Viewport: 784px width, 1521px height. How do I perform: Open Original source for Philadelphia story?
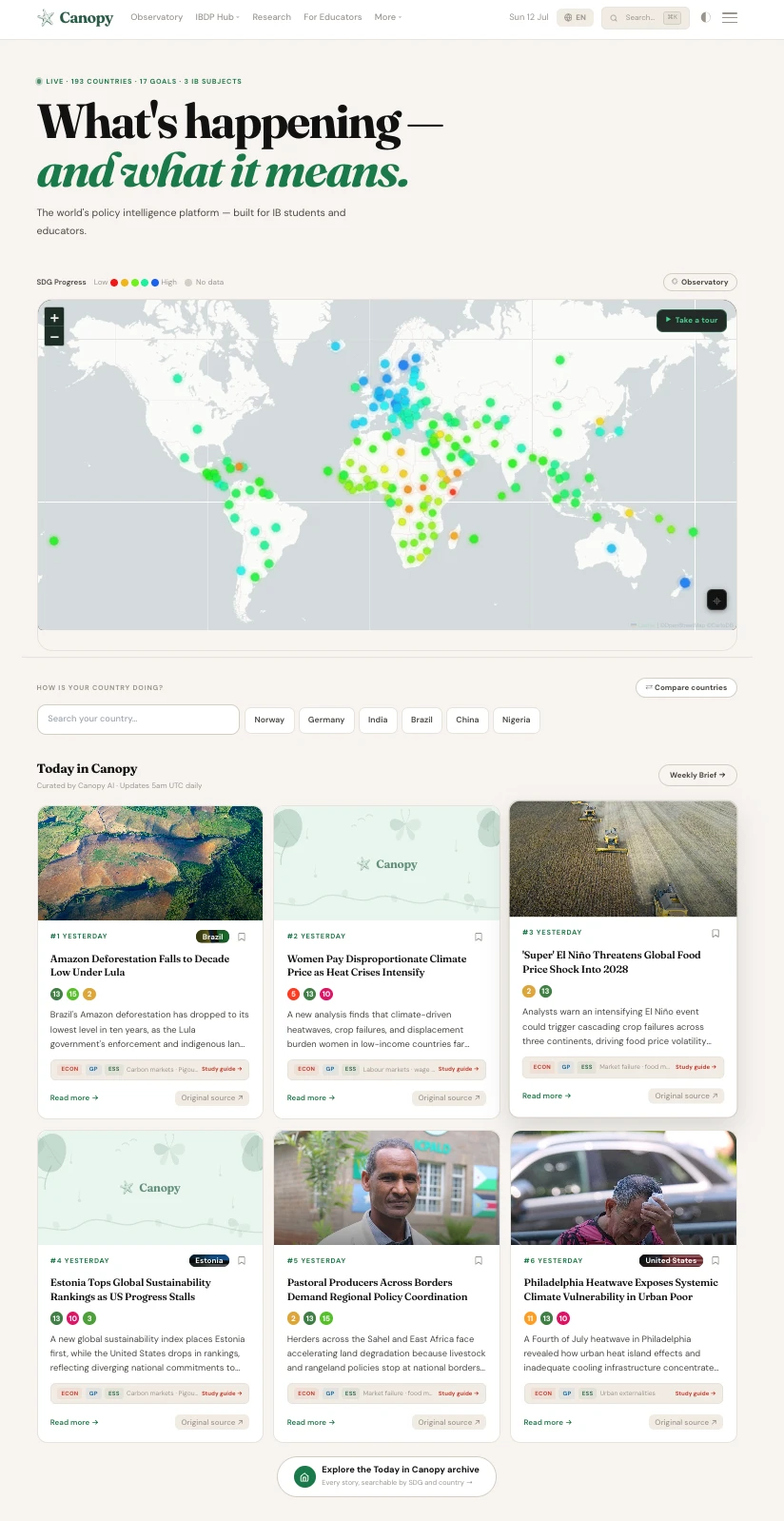pos(686,1422)
